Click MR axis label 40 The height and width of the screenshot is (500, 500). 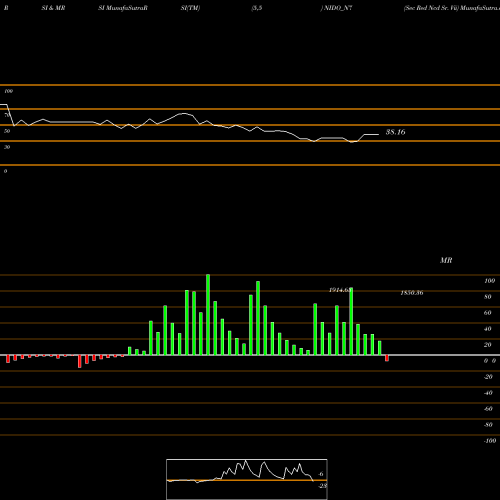[x=488, y=329]
